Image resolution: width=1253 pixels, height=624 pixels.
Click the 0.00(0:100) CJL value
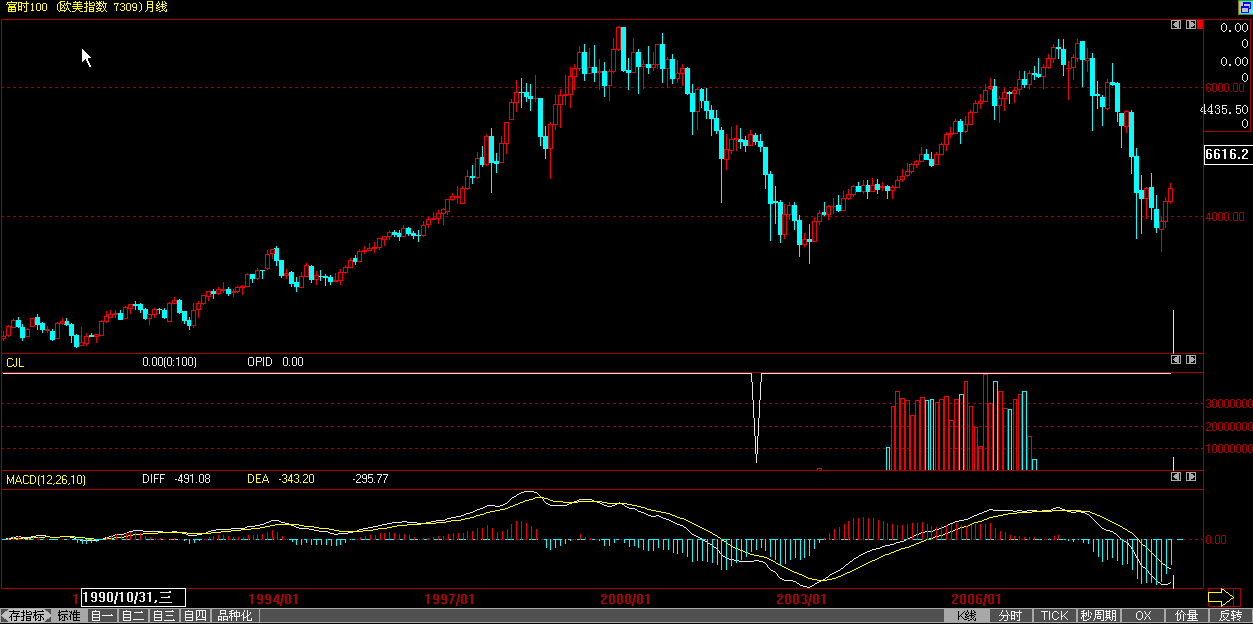pos(169,362)
